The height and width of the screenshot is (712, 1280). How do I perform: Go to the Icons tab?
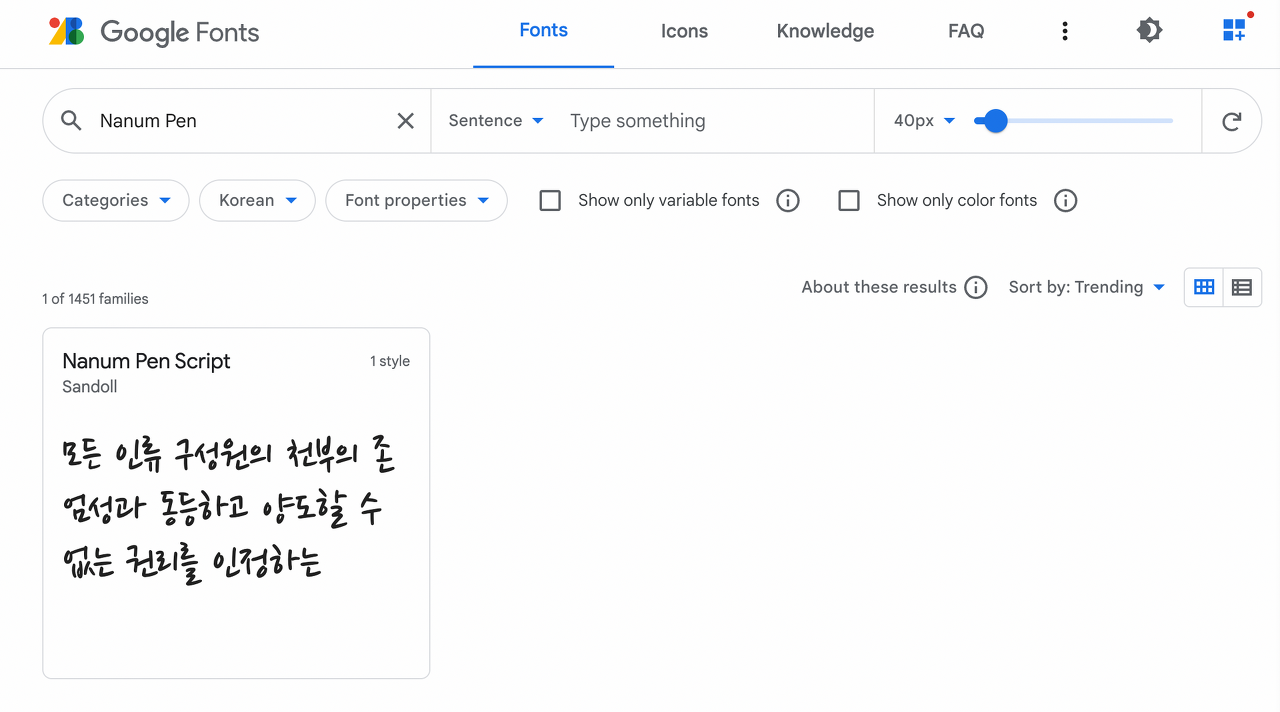(684, 31)
